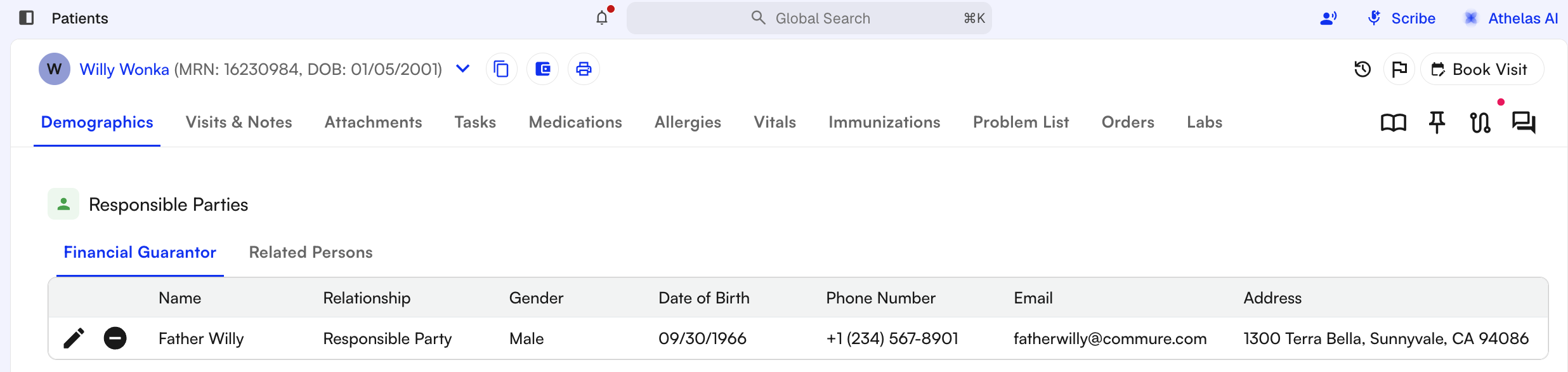The image size is (1568, 372).
Task: Select the Tasks tab
Action: (475, 123)
